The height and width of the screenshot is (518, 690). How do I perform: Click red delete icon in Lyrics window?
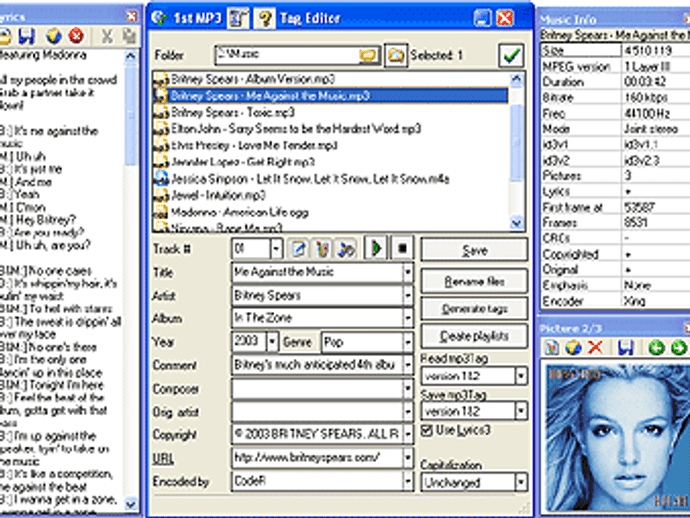tap(76, 36)
